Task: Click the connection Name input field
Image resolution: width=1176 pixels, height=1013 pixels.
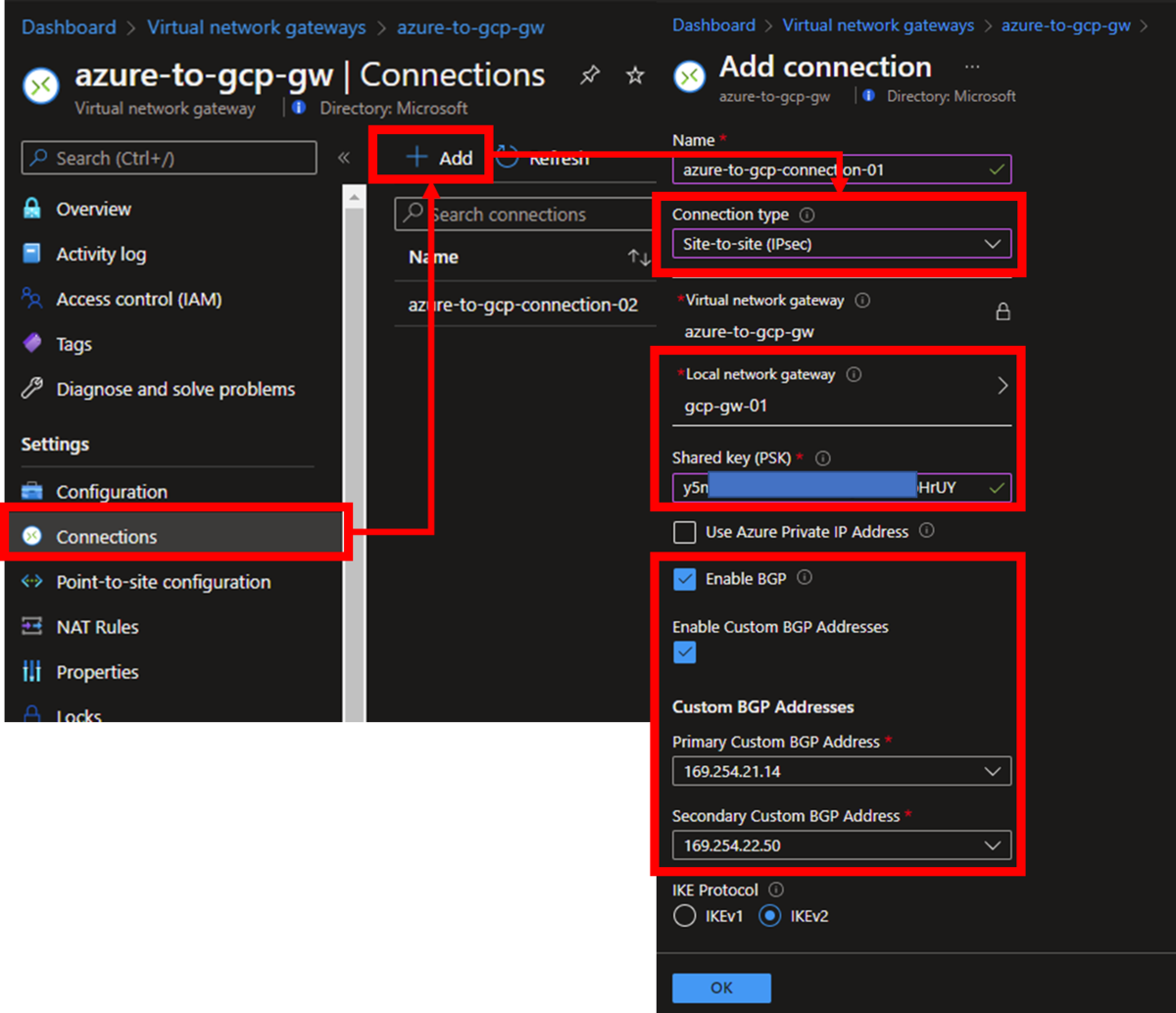Action: click(842, 169)
